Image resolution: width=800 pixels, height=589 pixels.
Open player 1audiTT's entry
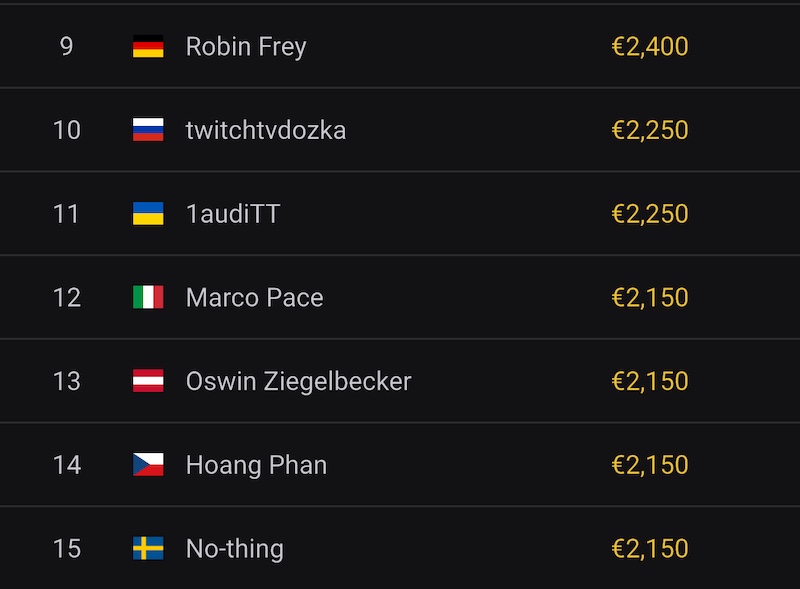[233, 214]
